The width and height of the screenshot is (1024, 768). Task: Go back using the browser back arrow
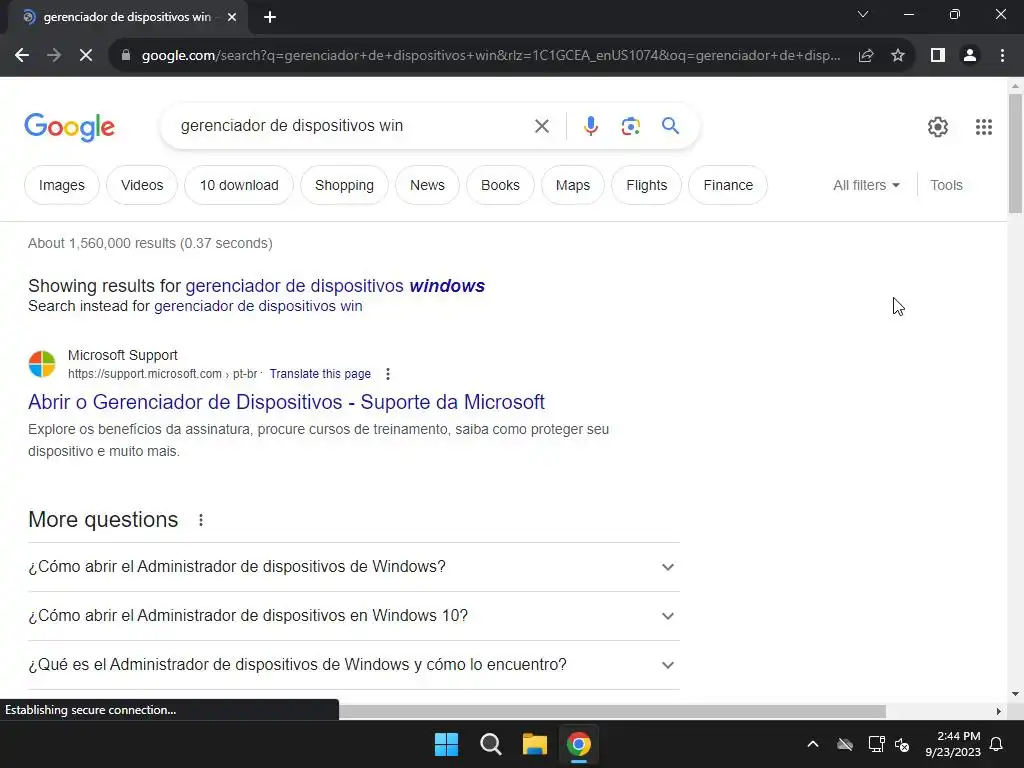tap(22, 56)
